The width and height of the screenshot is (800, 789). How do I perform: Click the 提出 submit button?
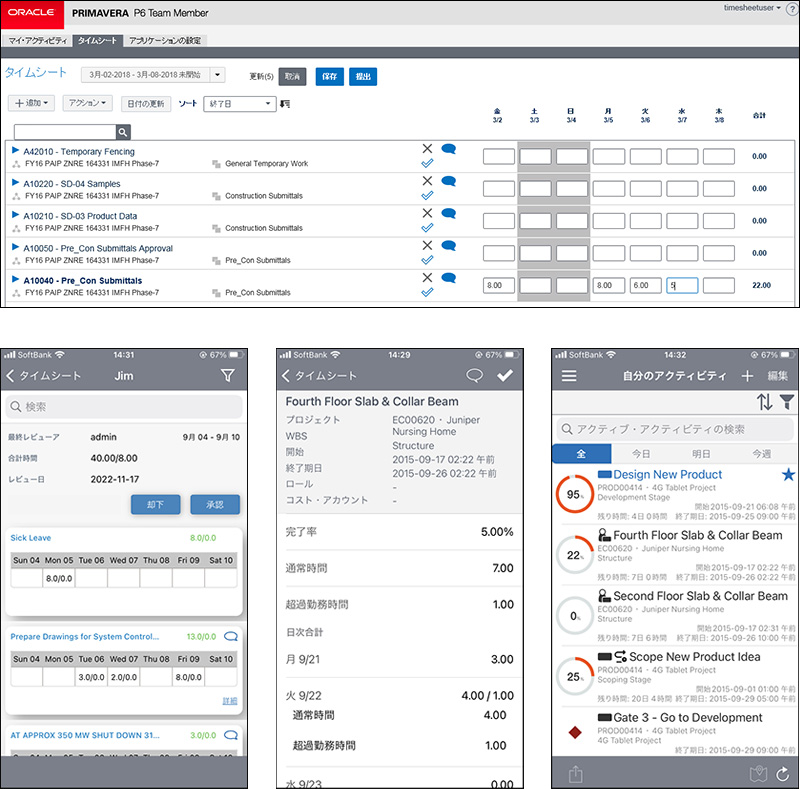[x=363, y=77]
